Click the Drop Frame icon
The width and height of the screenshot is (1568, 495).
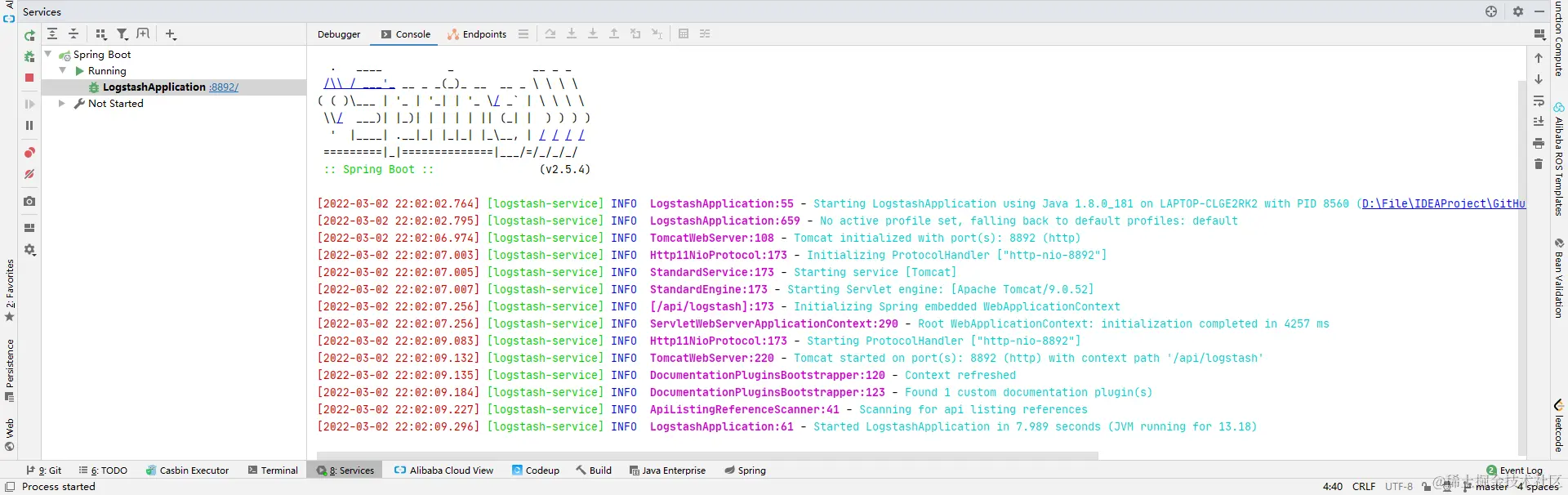pos(635,33)
